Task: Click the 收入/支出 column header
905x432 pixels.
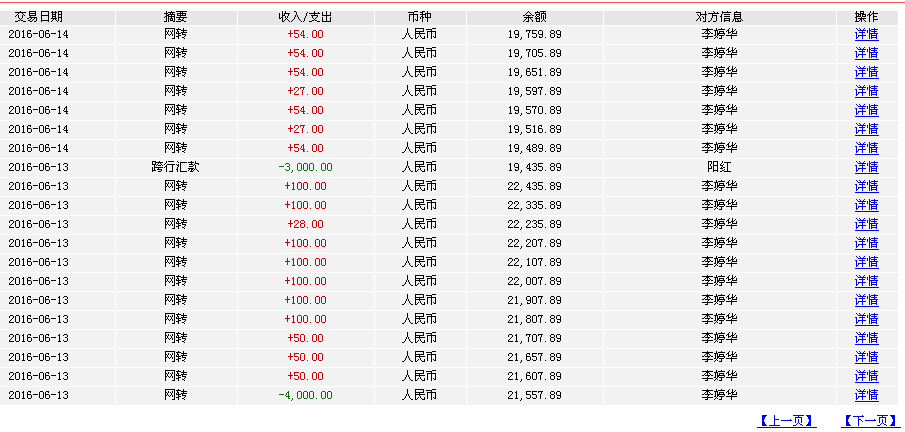Action: 305,17
